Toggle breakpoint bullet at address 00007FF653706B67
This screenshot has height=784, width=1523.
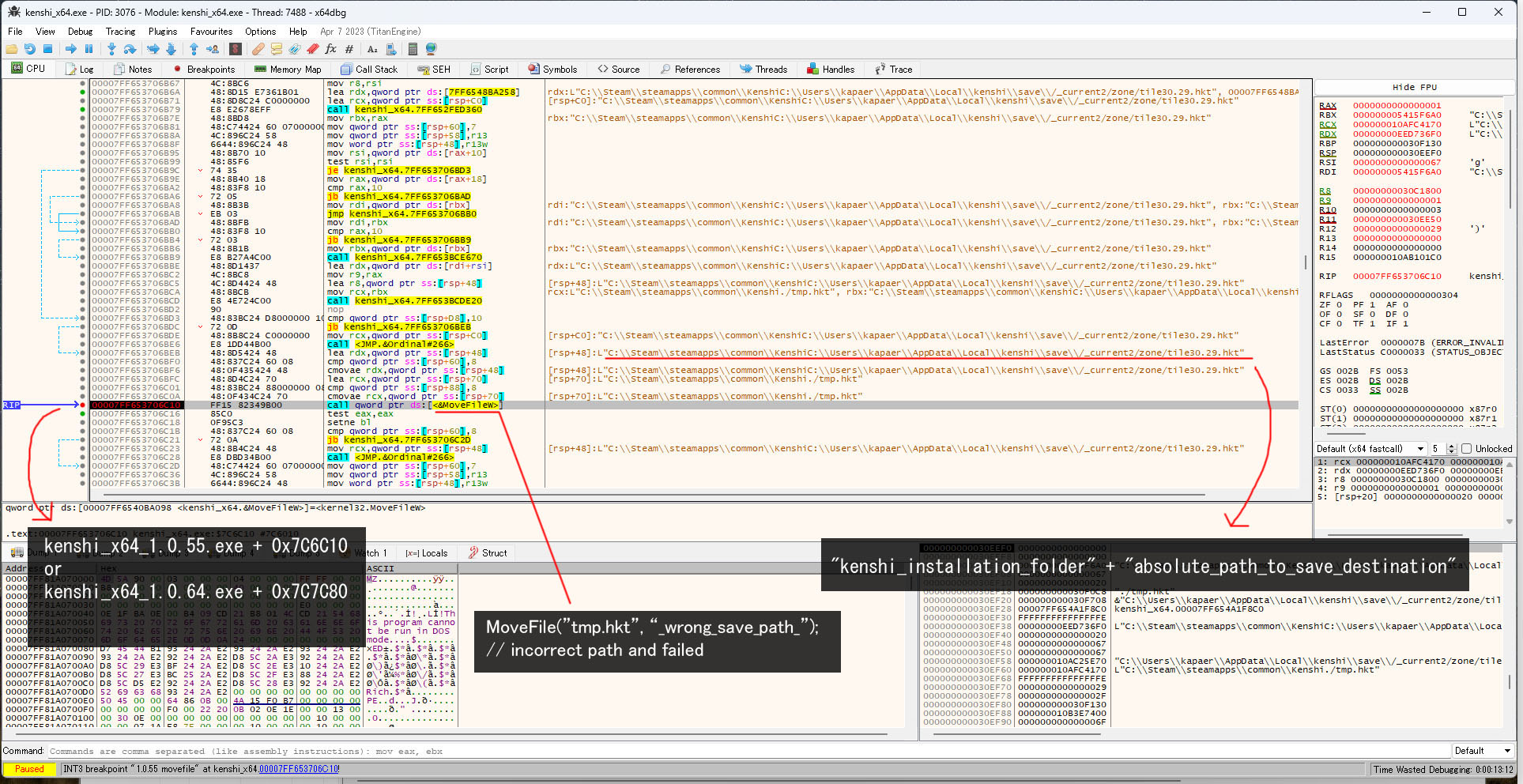click(x=82, y=83)
